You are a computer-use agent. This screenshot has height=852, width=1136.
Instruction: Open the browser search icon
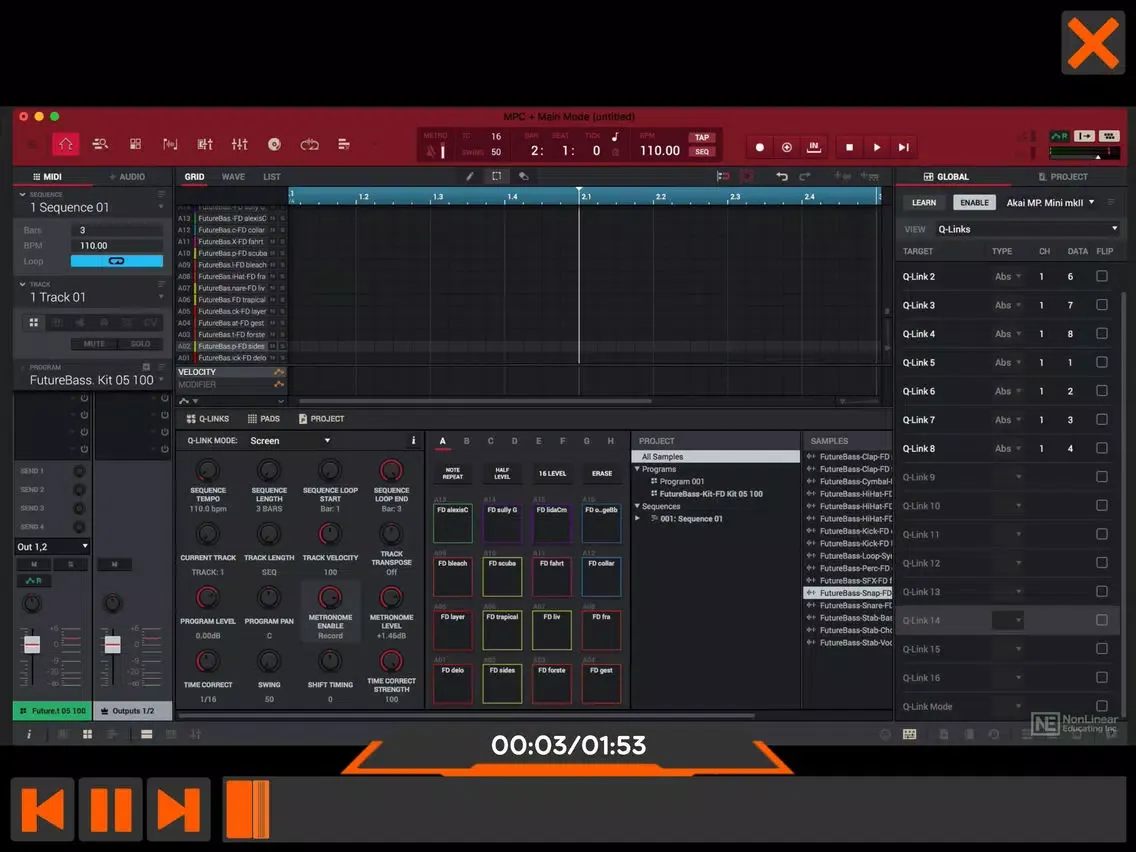[100, 144]
